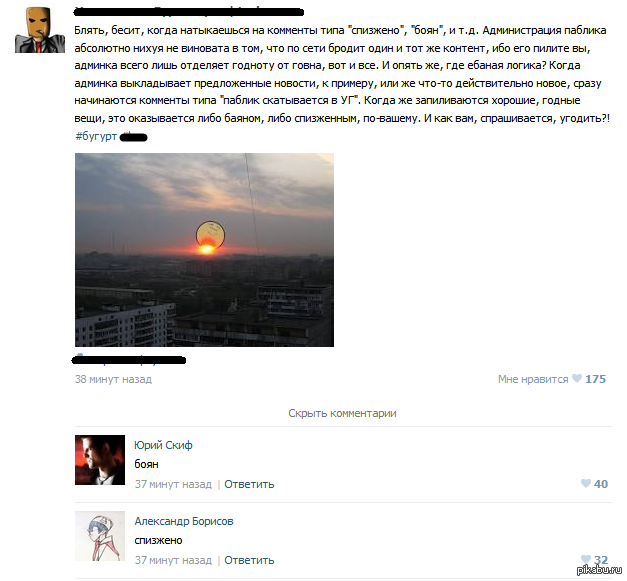Click the '38 минут назад' post timestamp
Viewport: 627px width, 581px height.
point(113,379)
